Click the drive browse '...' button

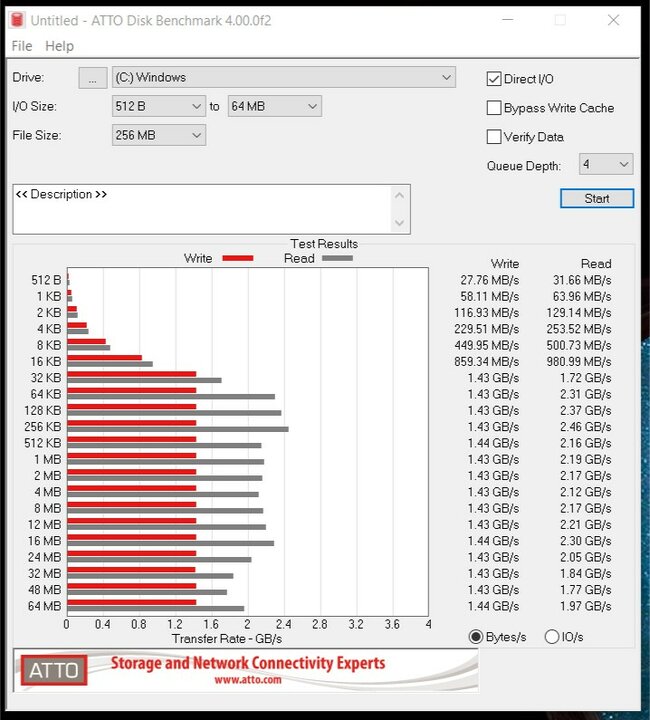point(93,78)
